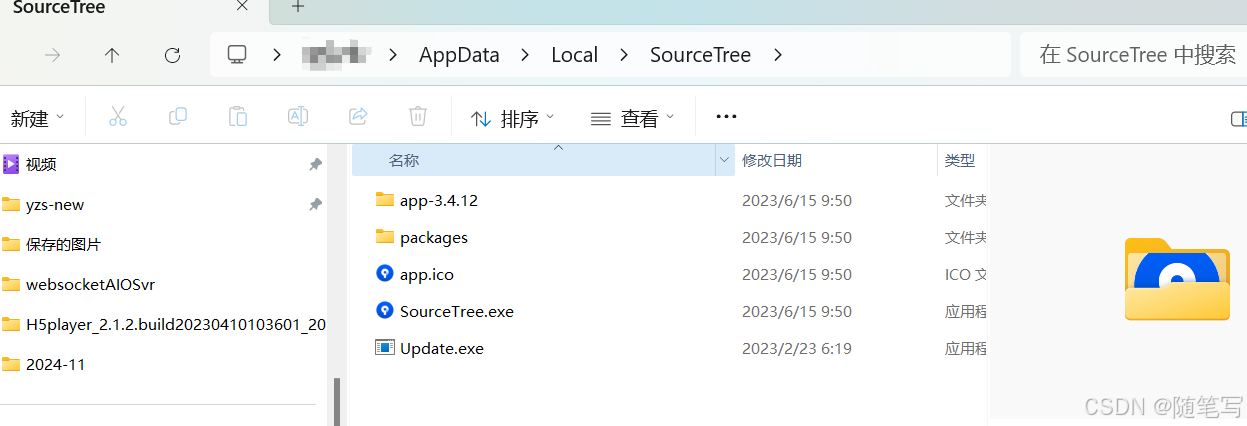Refresh the current folder view

coord(172,56)
